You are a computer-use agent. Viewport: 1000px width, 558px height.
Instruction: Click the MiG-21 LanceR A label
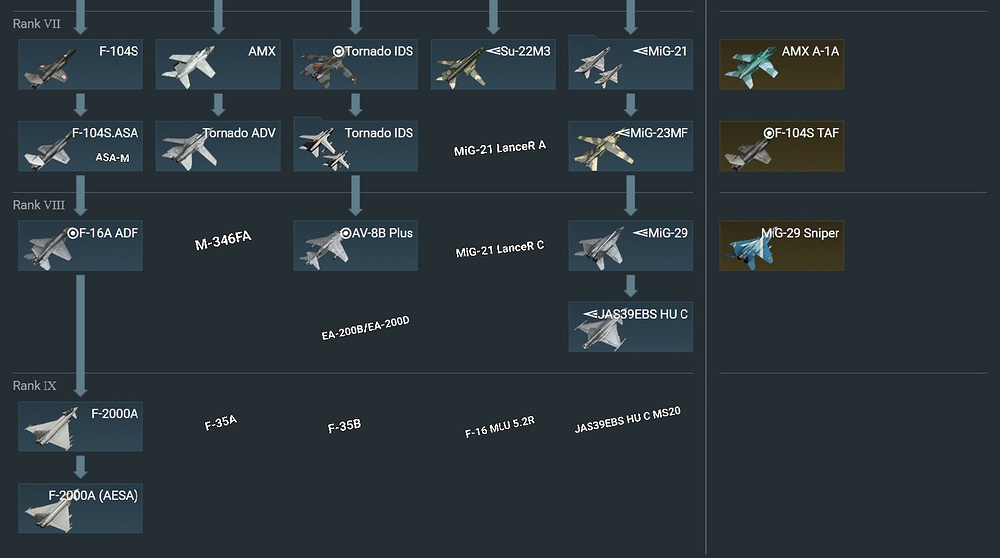[500, 148]
